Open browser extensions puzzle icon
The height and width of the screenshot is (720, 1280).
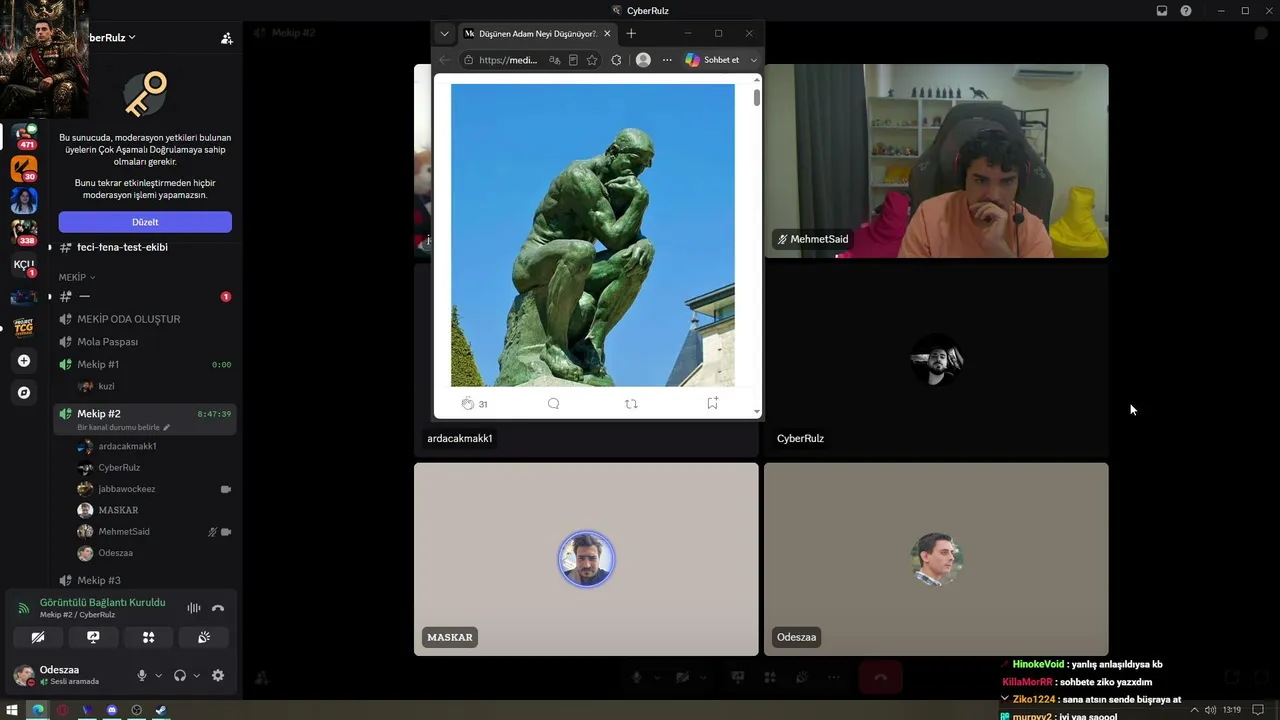pos(616,60)
